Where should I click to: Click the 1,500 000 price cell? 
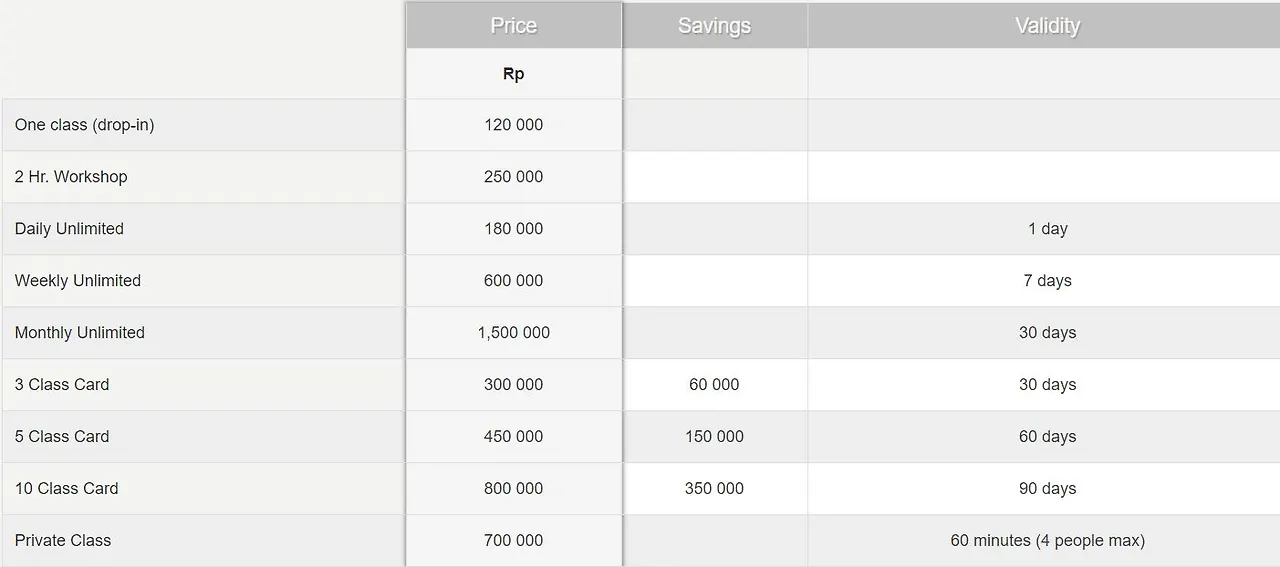[513, 333]
